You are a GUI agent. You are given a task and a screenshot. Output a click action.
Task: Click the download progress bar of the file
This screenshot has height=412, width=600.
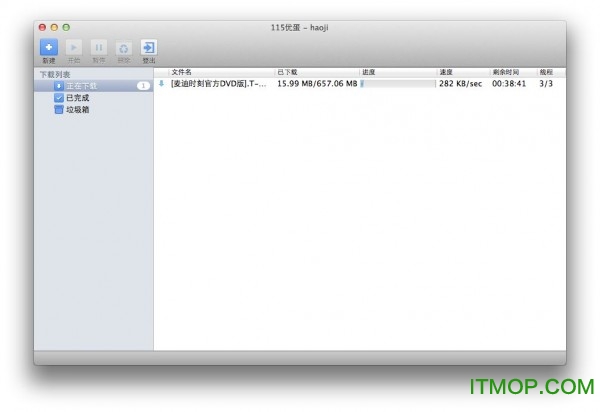(x=396, y=84)
